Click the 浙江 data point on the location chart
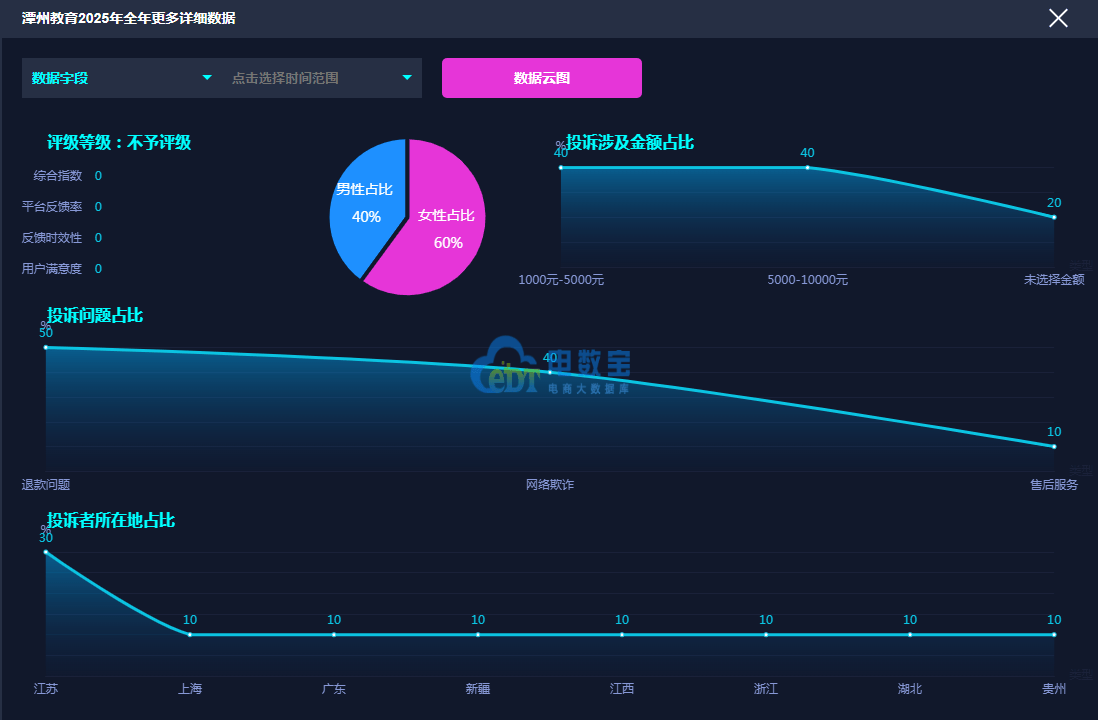The width and height of the screenshot is (1098, 720). click(x=766, y=634)
